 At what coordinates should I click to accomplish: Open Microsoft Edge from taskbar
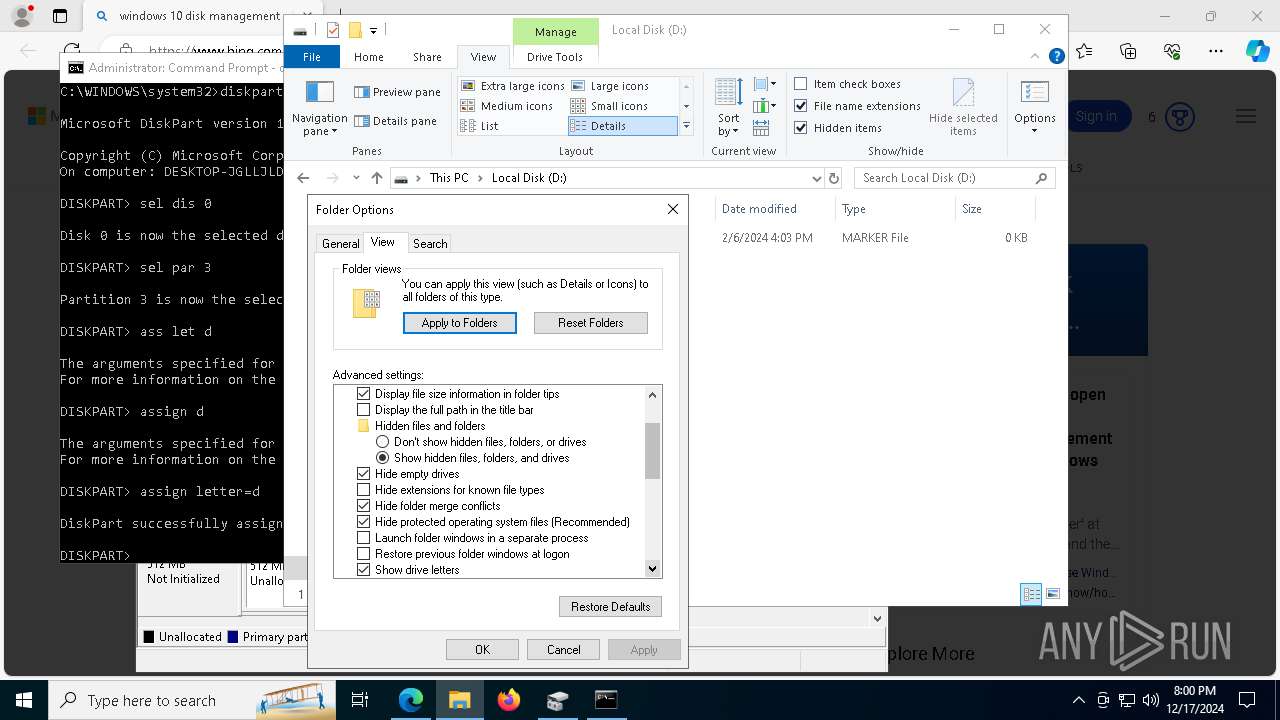[x=411, y=700]
